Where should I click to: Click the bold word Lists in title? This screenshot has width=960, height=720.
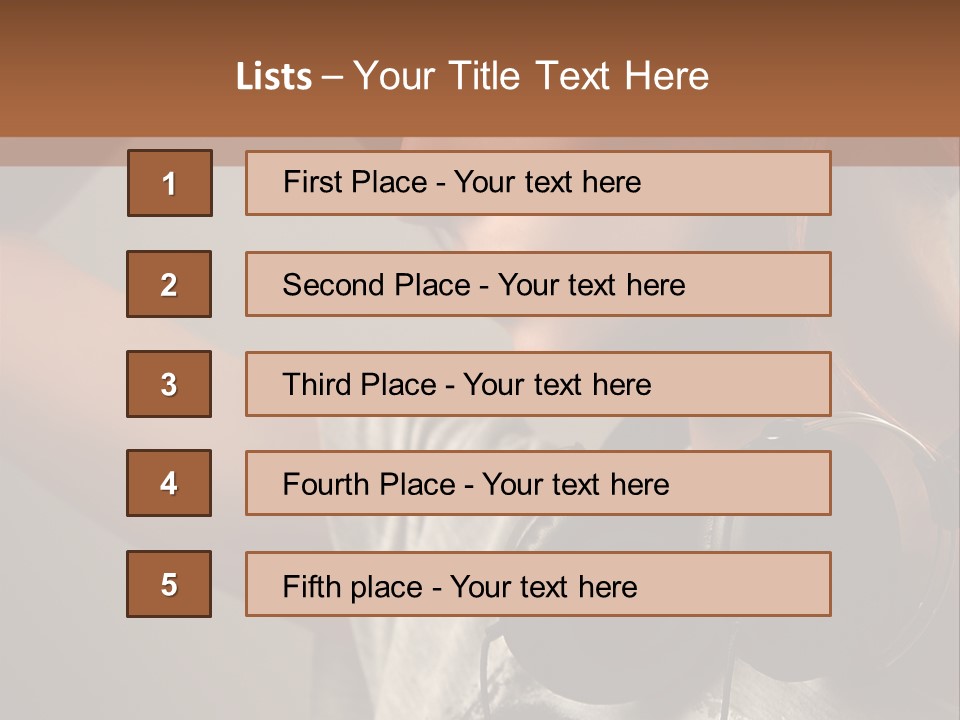274,77
